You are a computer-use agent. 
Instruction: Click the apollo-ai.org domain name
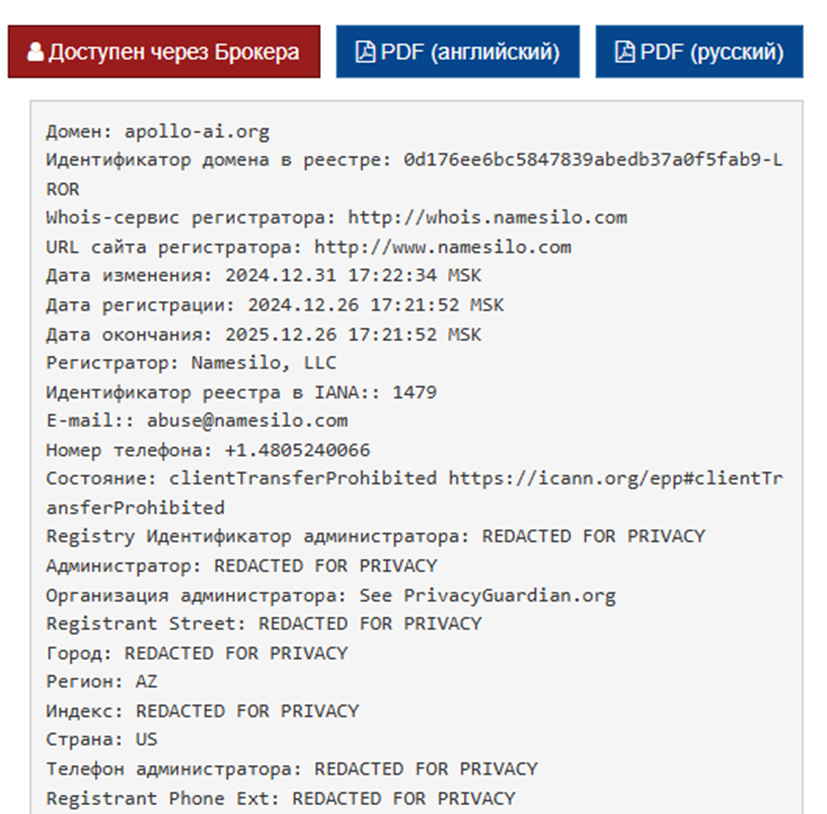click(x=197, y=131)
